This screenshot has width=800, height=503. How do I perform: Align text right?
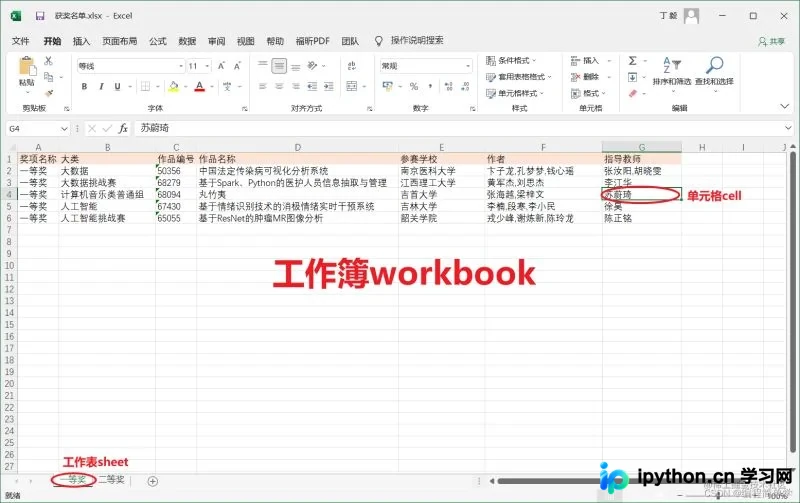(x=296, y=87)
